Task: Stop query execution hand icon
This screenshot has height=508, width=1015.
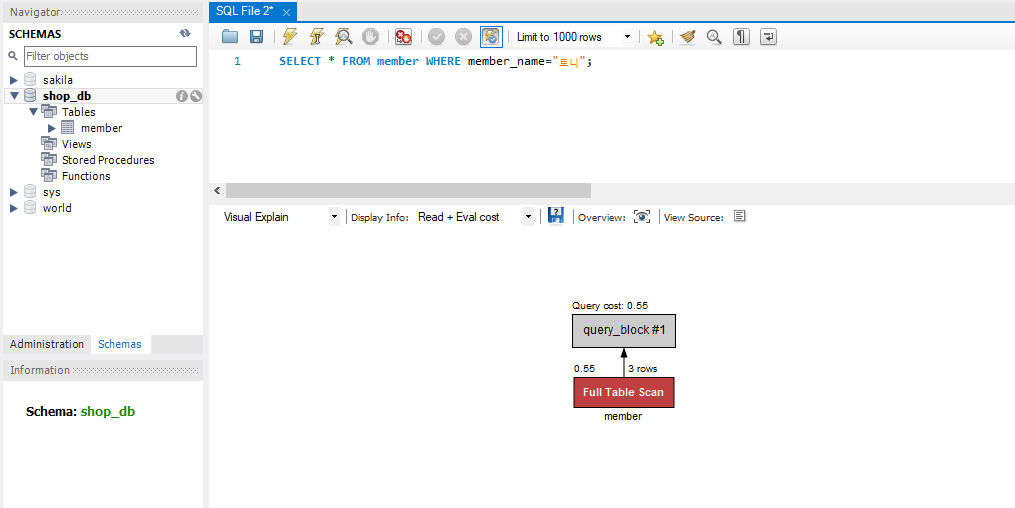Action: 370,37
